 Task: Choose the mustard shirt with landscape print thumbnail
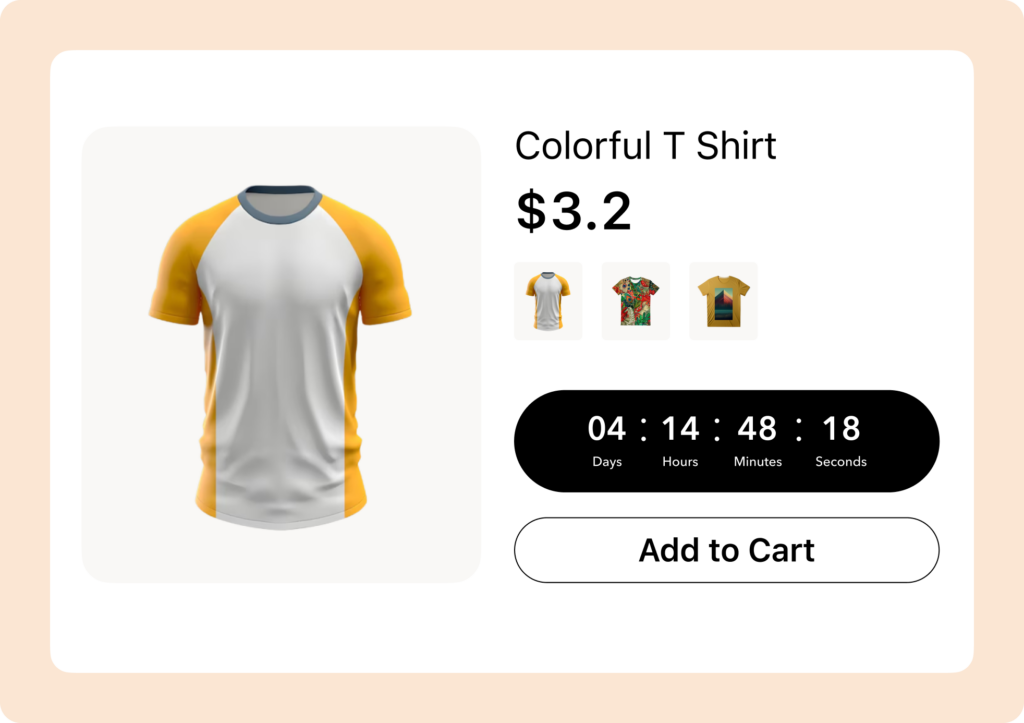point(723,301)
